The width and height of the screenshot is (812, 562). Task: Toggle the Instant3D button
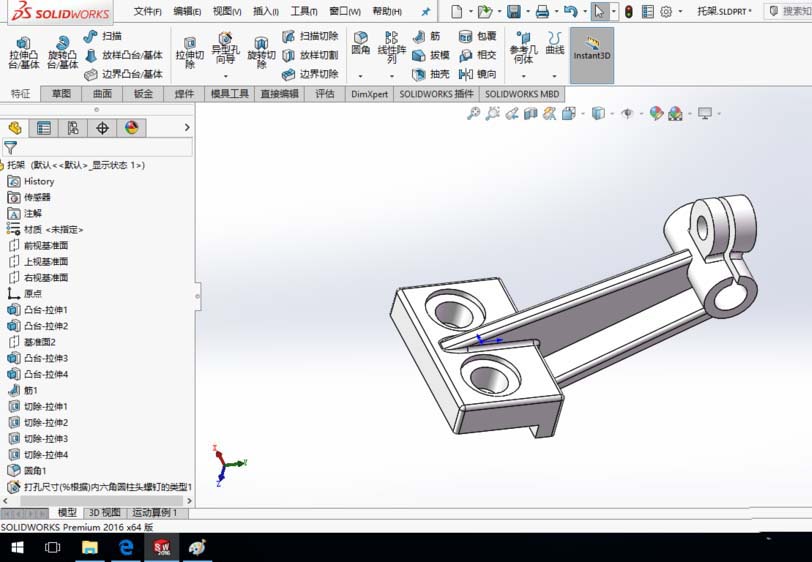coord(592,55)
